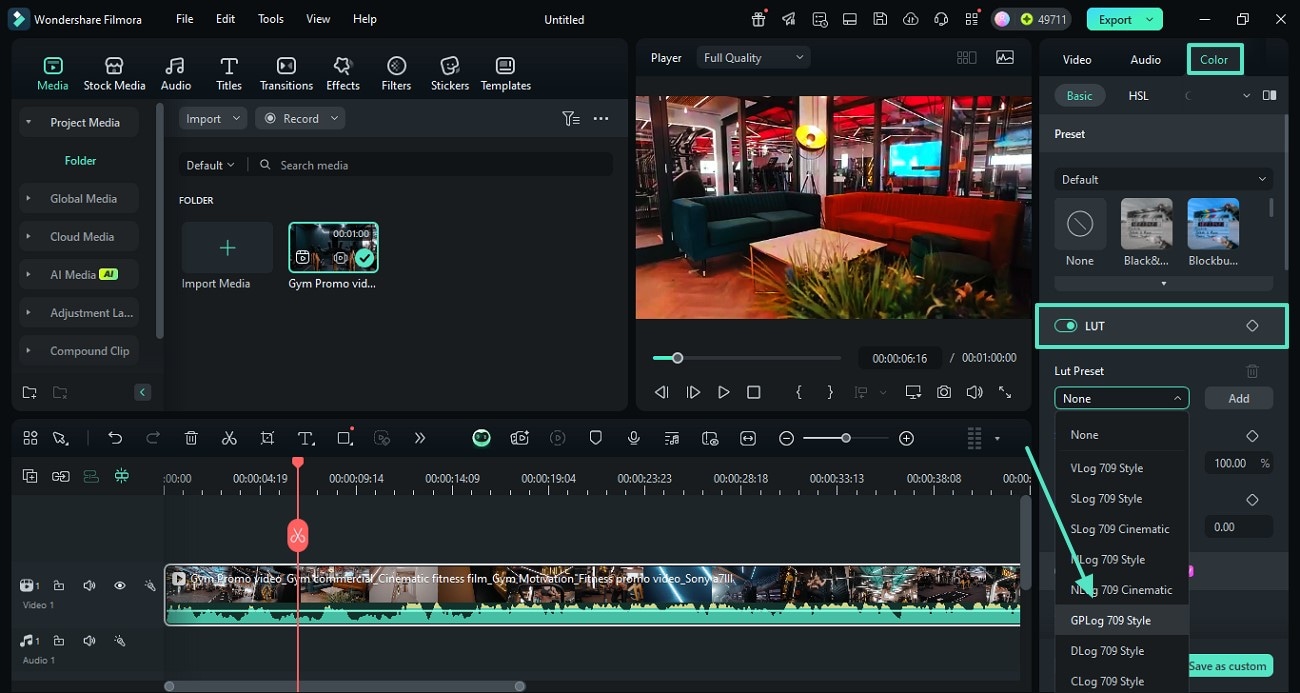Open the Stock Media library
Image resolution: width=1300 pixels, height=693 pixels.
[114, 73]
